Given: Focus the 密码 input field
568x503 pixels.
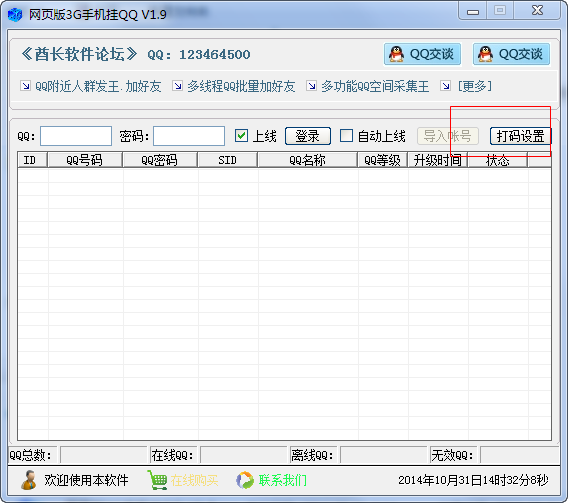Looking at the screenshot, I should click(189, 136).
